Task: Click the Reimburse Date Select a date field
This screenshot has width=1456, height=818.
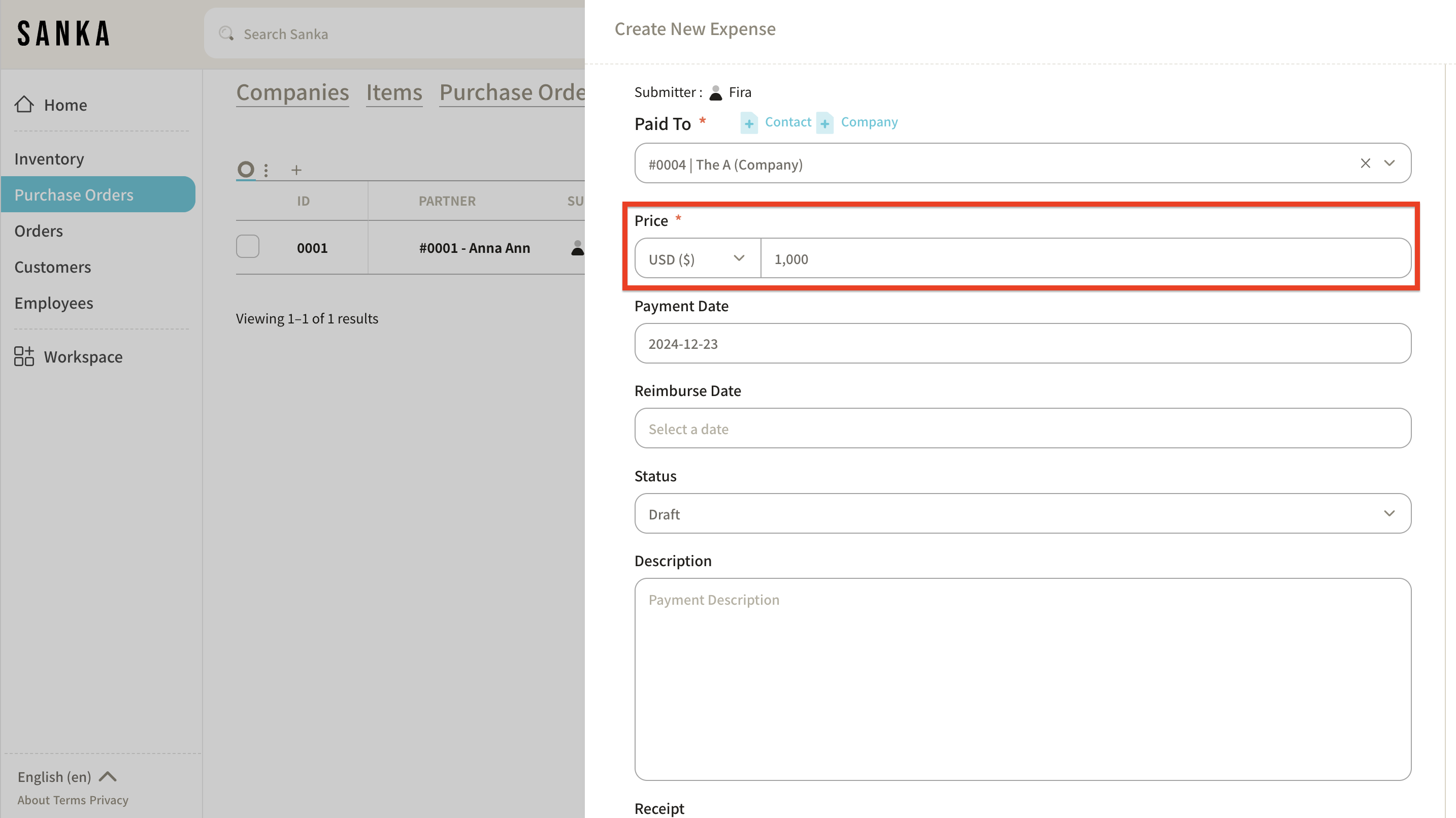Action: coord(1022,429)
